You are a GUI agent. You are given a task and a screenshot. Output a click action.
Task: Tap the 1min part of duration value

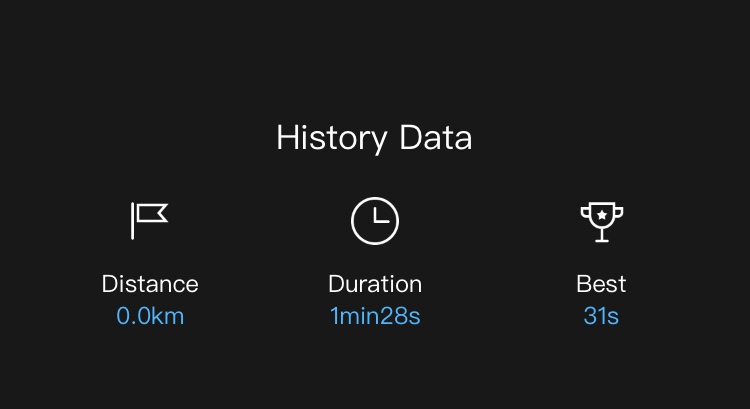tap(355, 316)
